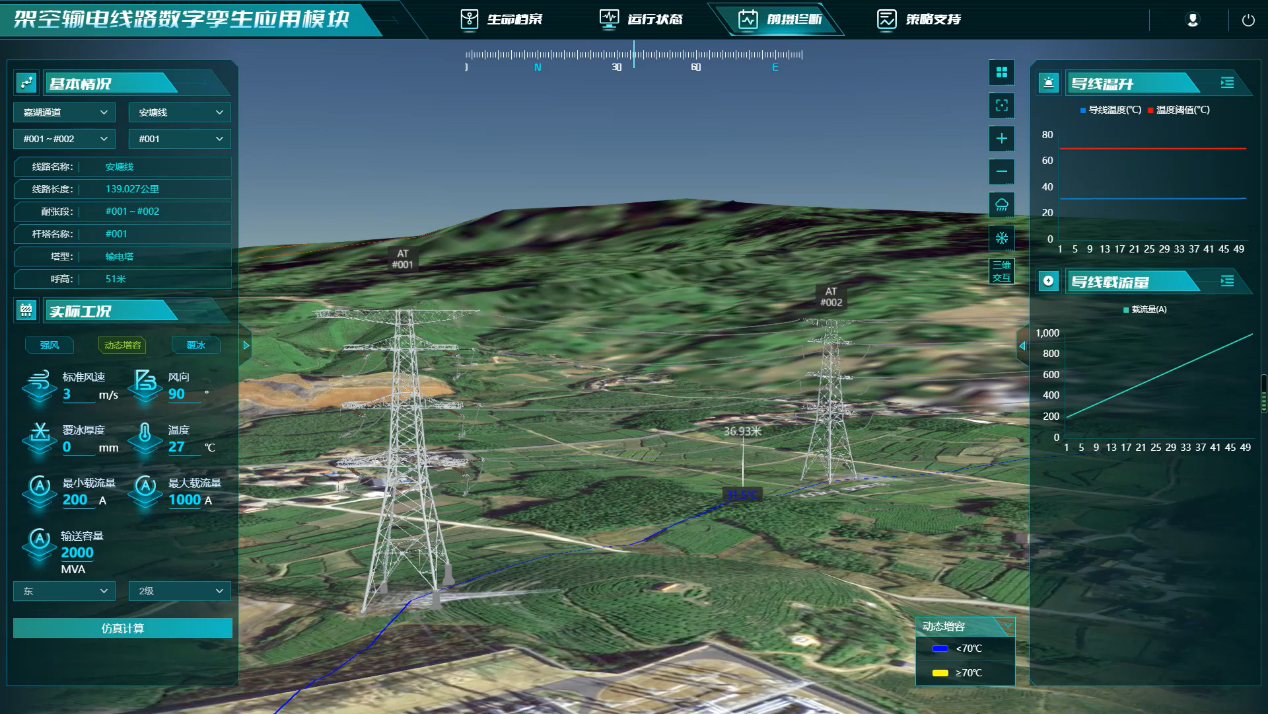Click the user profile icon
This screenshot has height=714, width=1268.
[x=1192, y=19]
